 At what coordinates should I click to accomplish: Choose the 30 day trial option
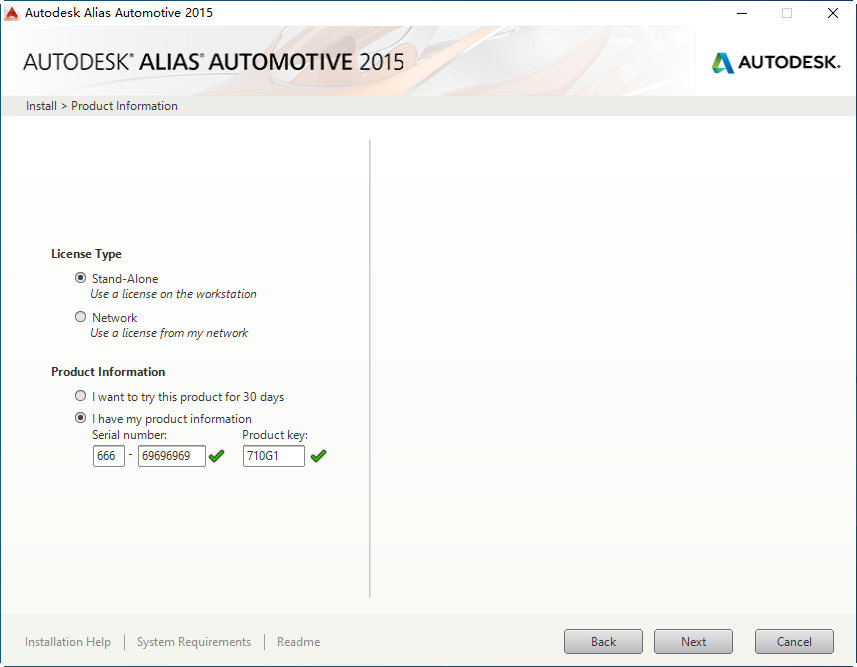pyautogui.click(x=80, y=395)
